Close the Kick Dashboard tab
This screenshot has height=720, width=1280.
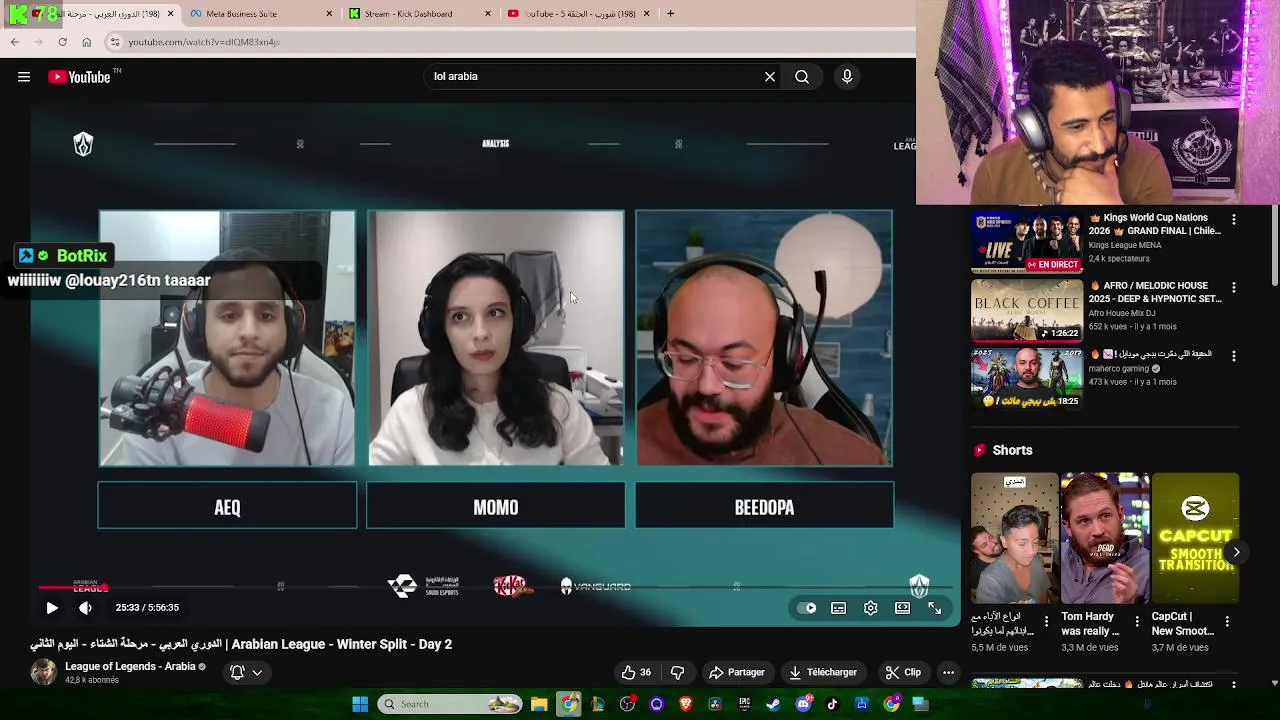pos(488,14)
